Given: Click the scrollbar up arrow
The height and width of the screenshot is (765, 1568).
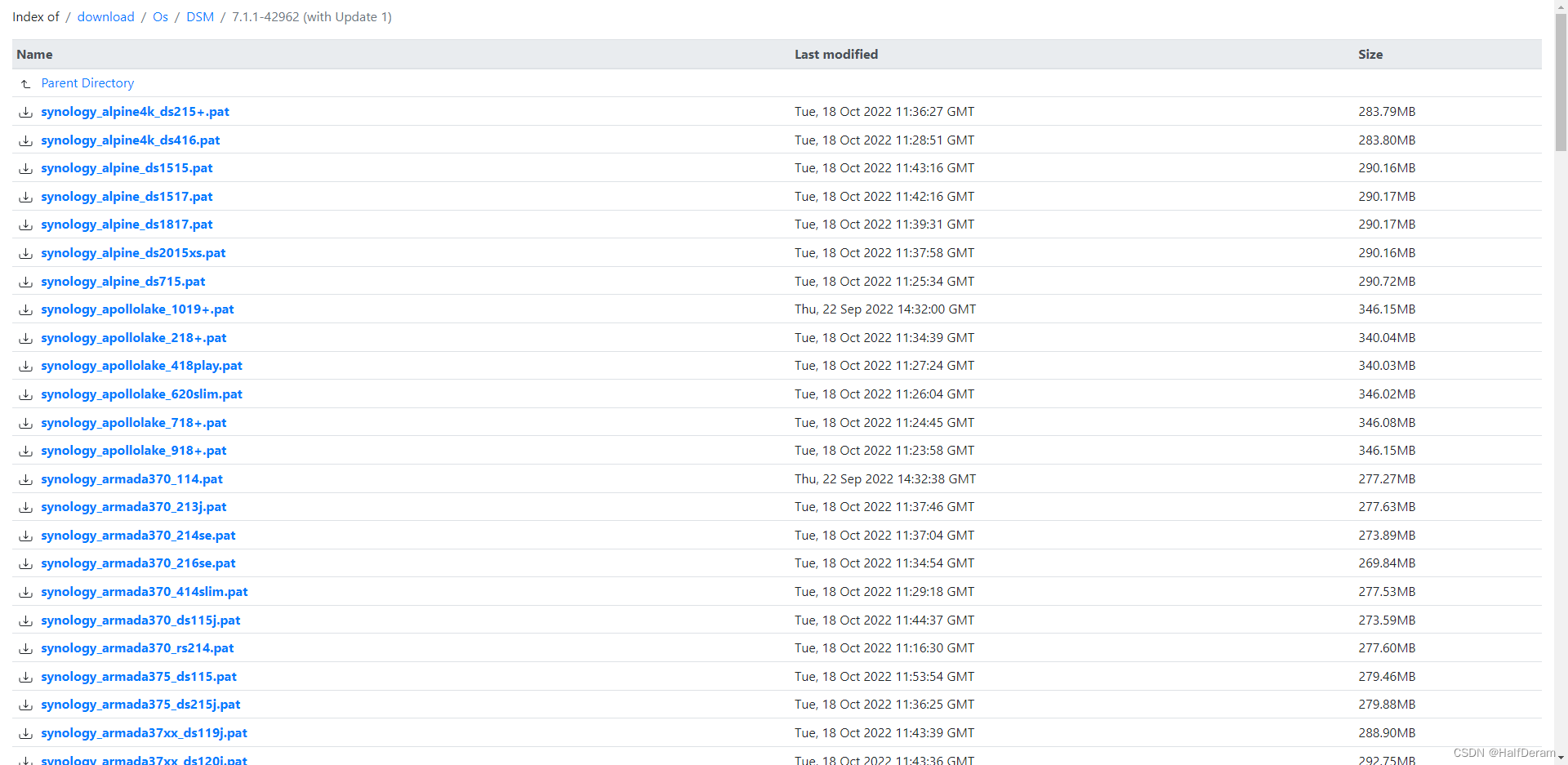Looking at the screenshot, I should pyautogui.click(x=1561, y=6).
